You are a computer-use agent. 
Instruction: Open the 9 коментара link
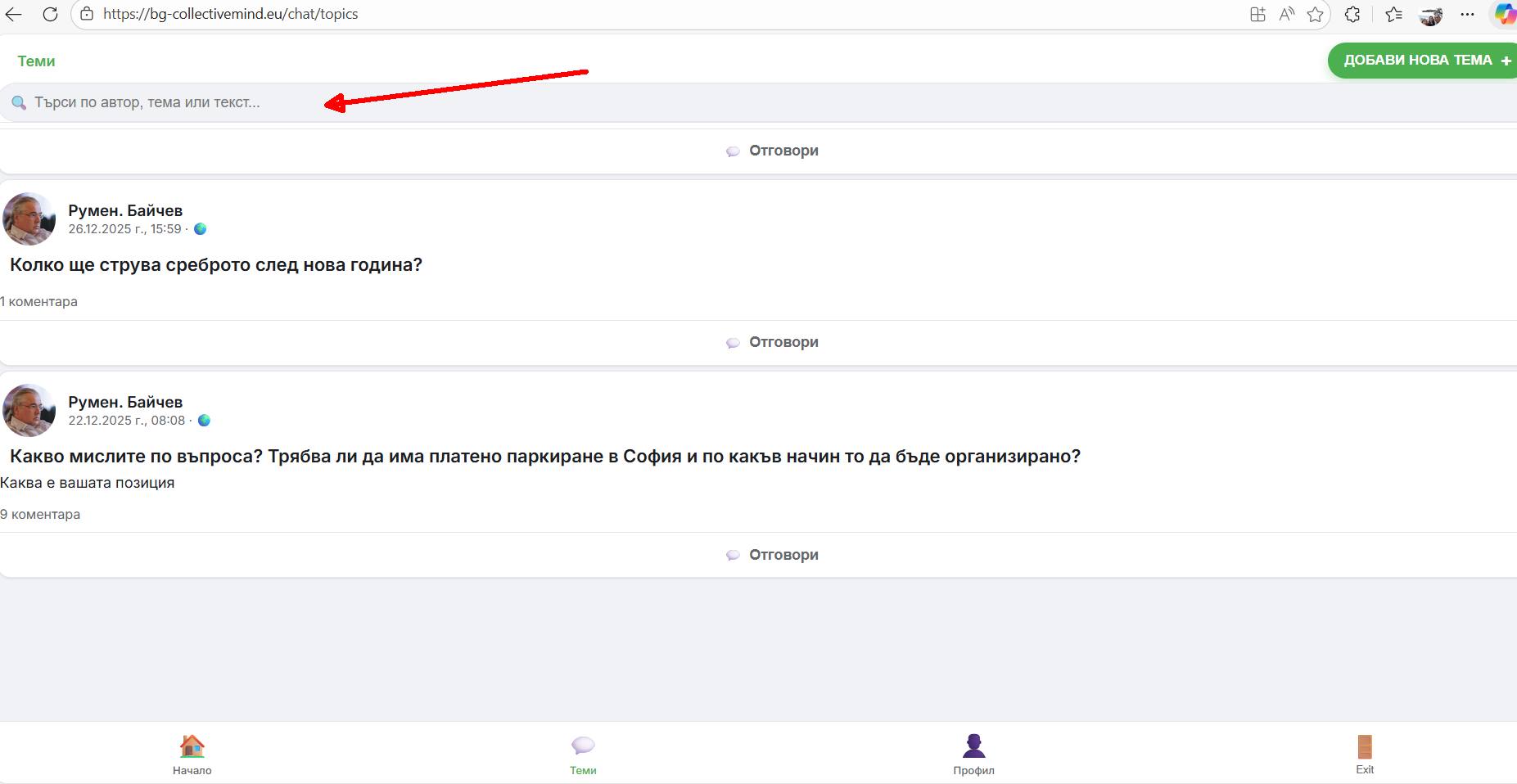[40, 515]
